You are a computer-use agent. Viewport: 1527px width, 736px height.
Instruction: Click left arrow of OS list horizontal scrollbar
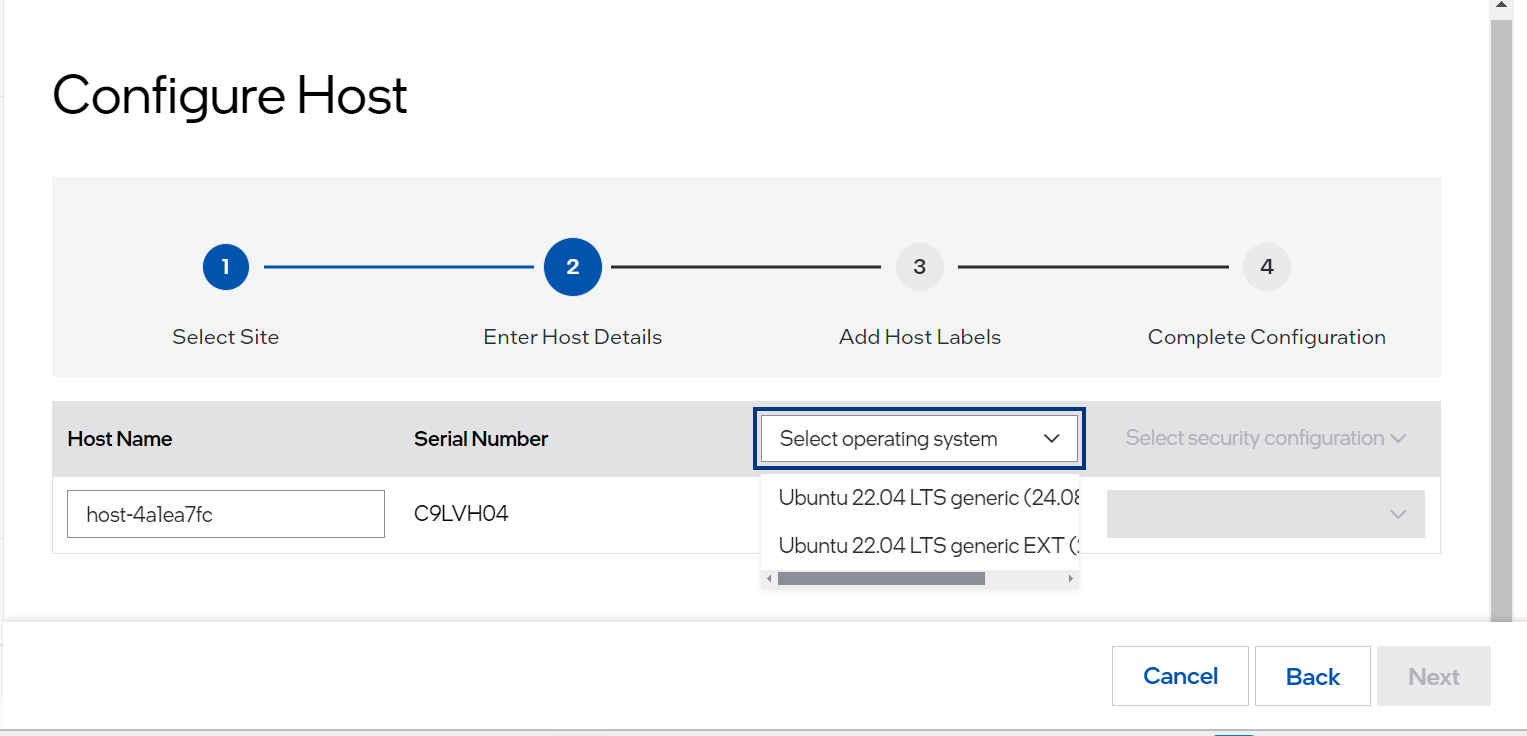coord(769,579)
